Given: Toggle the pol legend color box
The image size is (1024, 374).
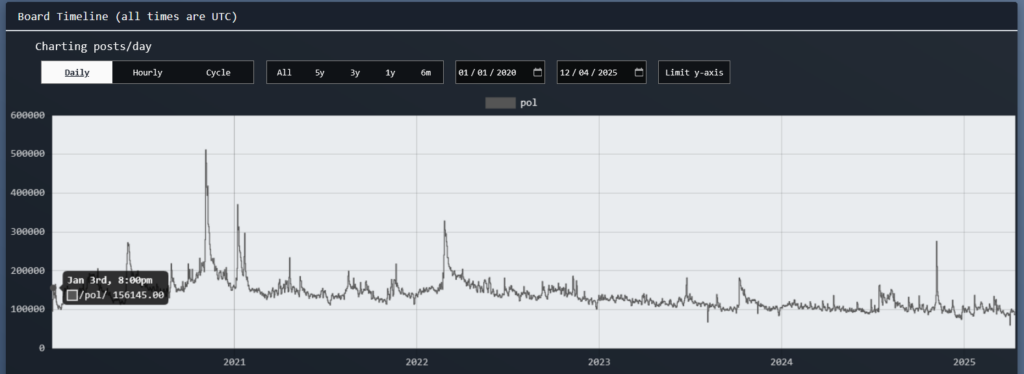Looking at the screenshot, I should (x=500, y=103).
